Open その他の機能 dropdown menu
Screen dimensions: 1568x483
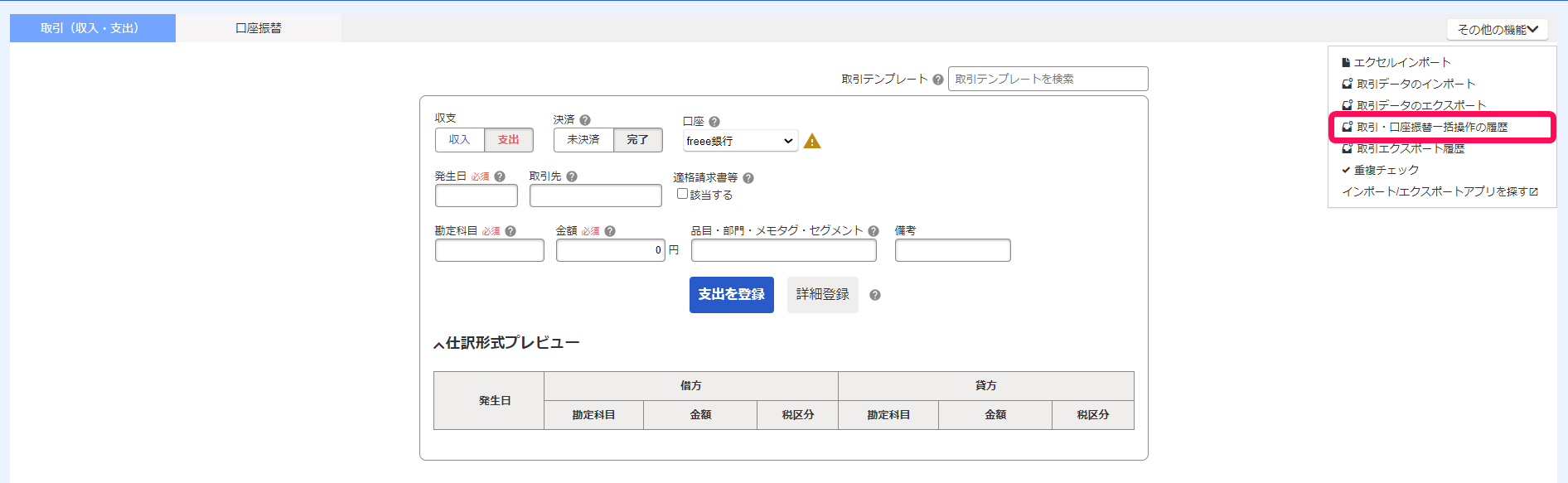tap(1498, 29)
